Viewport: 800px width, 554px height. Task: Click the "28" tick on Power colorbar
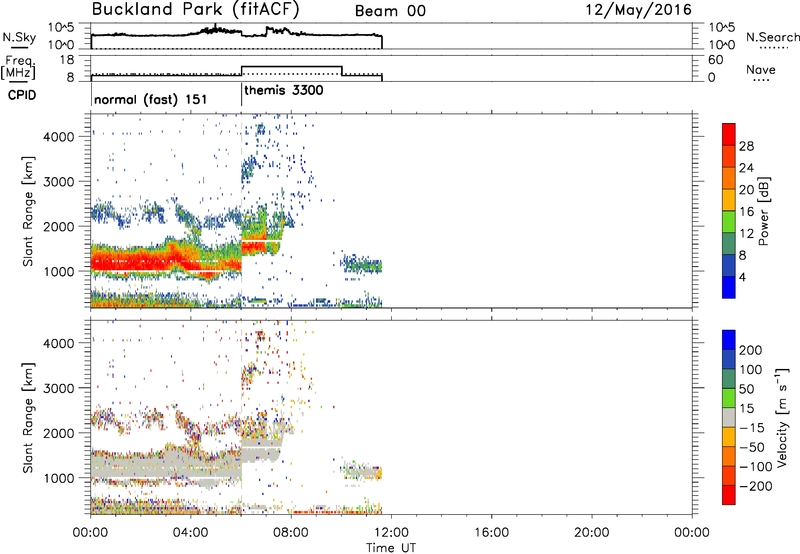pos(746,146)
